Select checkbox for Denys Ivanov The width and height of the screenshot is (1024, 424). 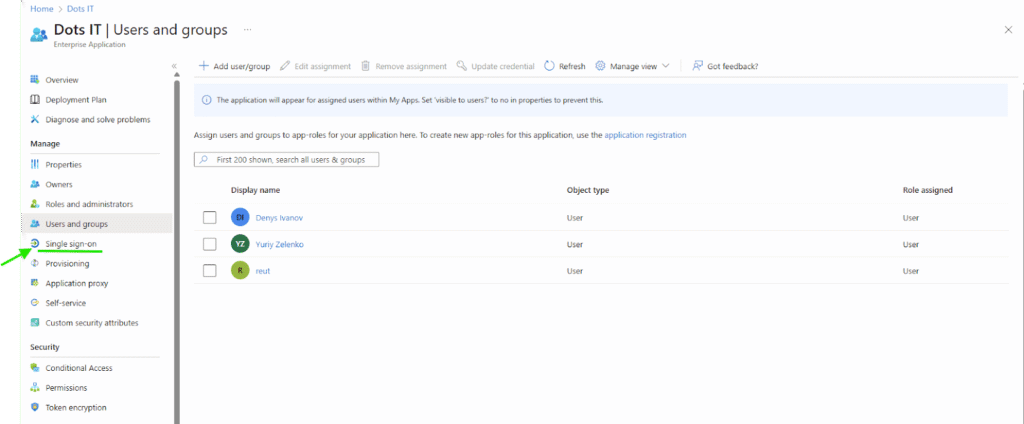click(209, 217)
